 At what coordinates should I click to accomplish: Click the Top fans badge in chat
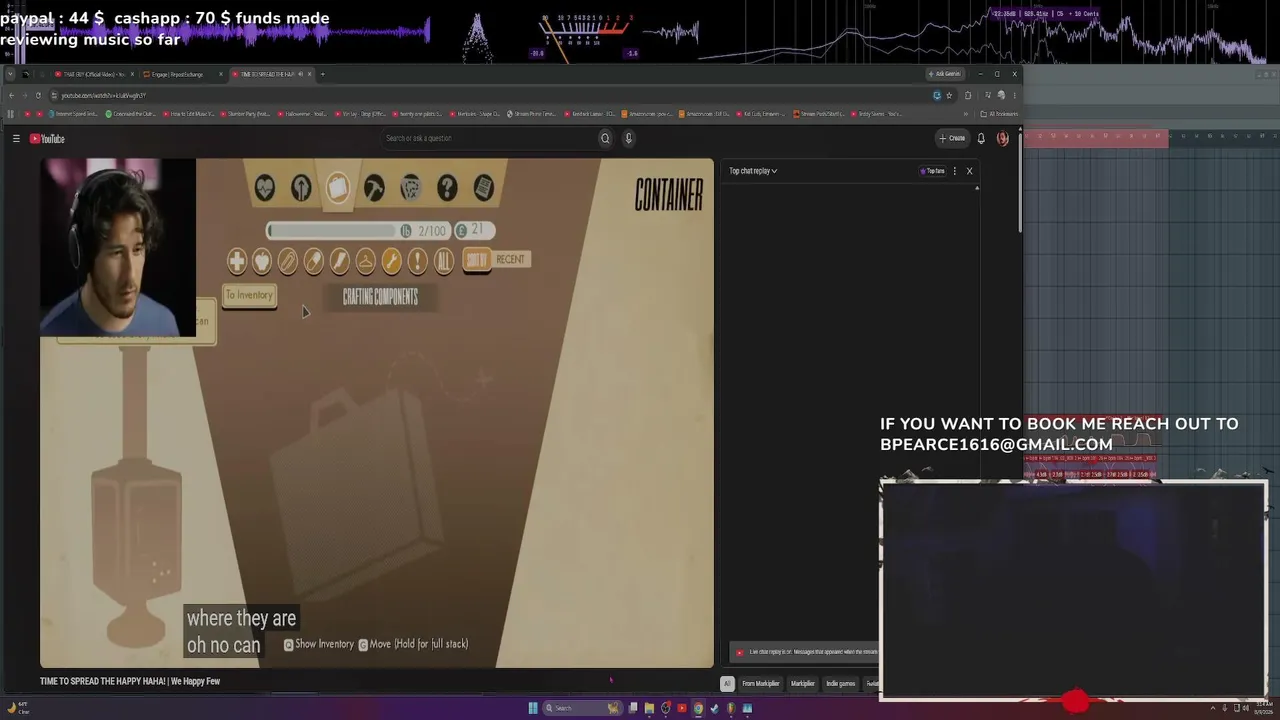(932, 171)
